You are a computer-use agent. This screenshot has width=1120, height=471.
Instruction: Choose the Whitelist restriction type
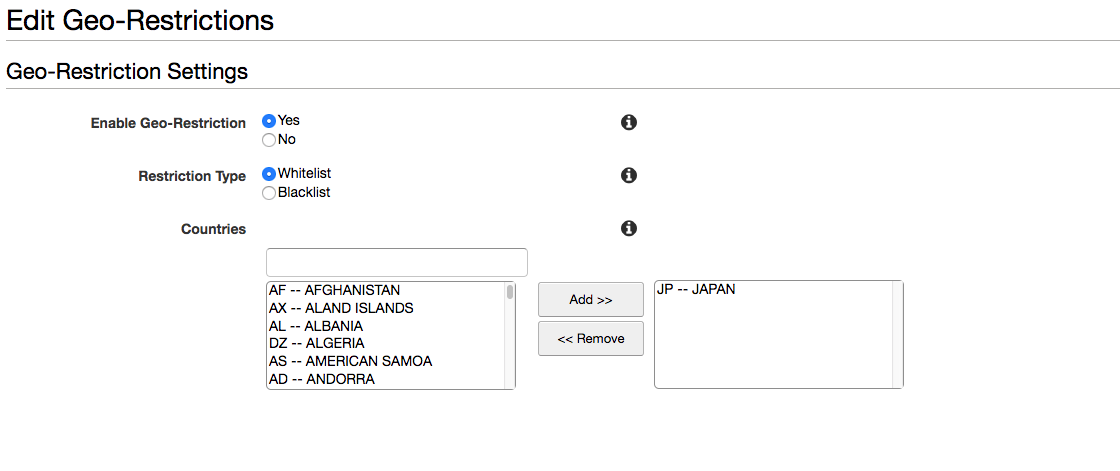point(269,174)
